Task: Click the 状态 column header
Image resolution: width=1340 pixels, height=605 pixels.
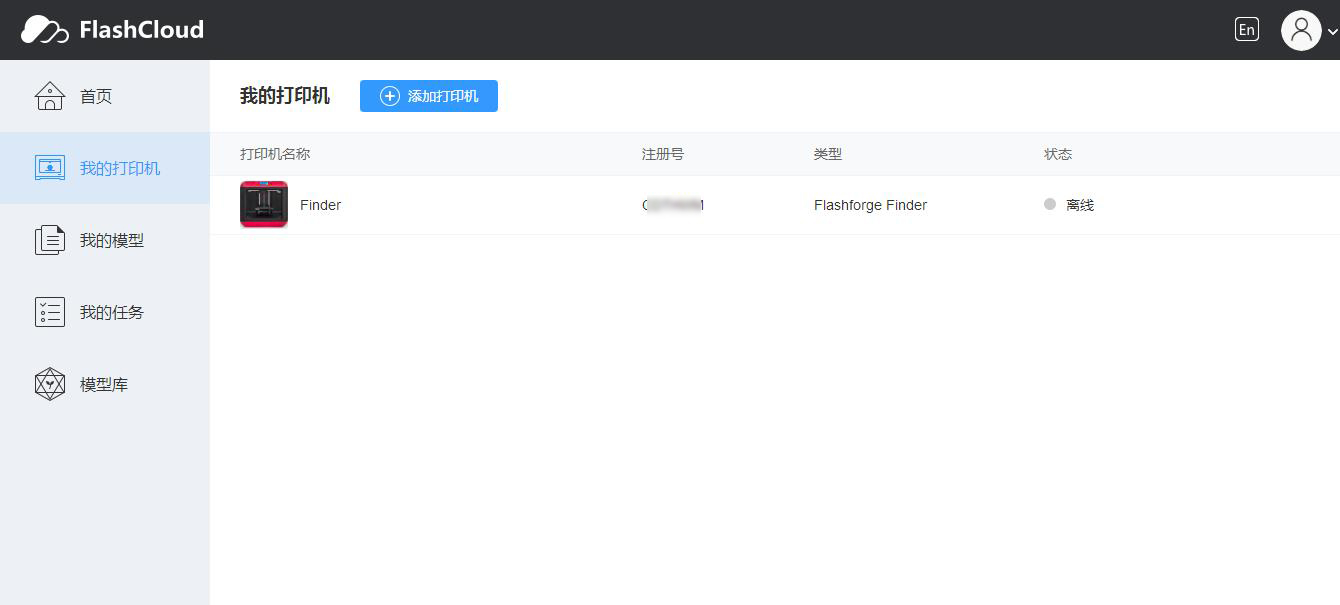Action: tap(1058, 154)
